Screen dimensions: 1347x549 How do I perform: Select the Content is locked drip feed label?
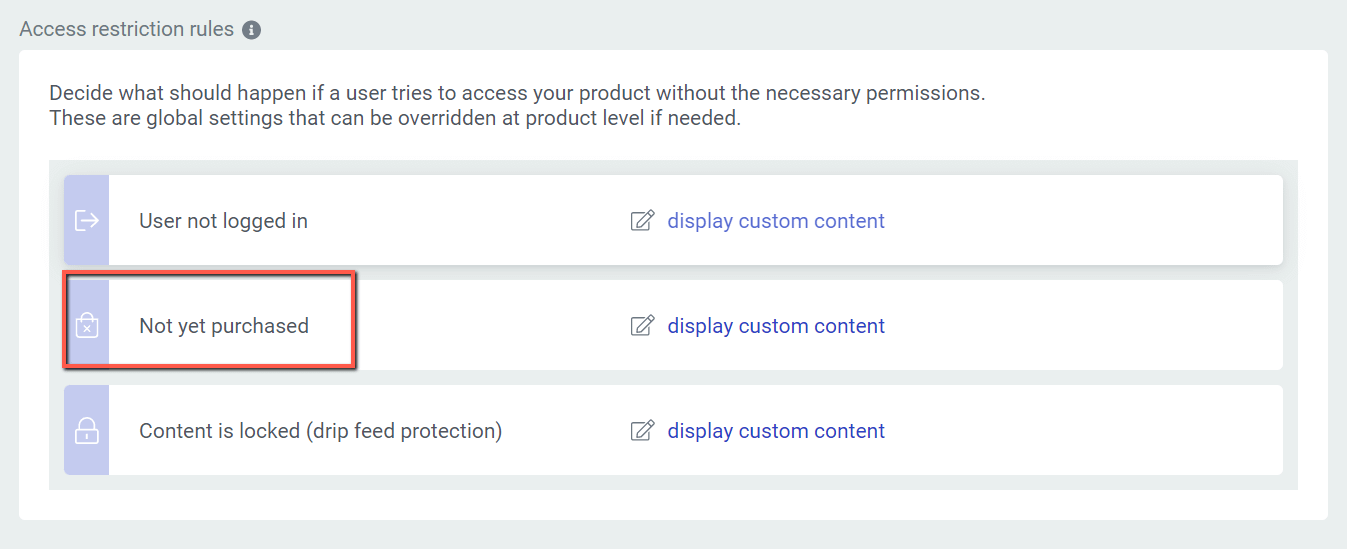pos(320,431)
